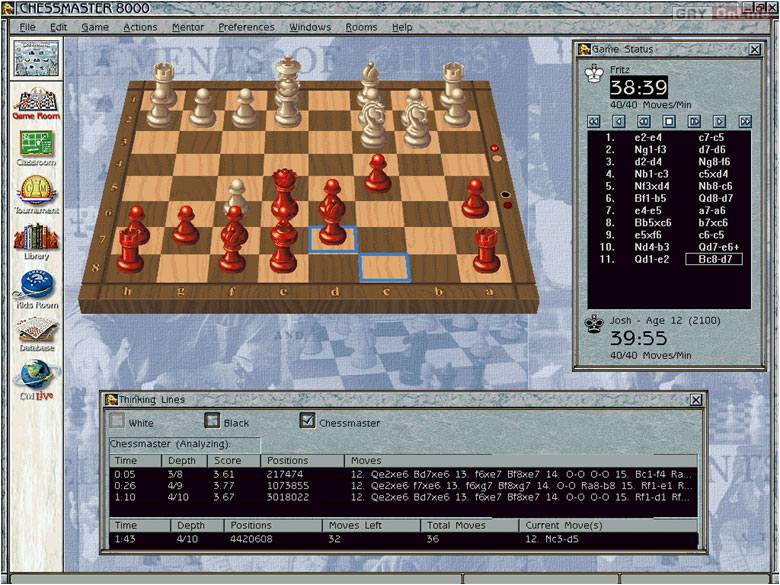Open the Library bookshelf icon
The image size is (780, 585).
pyautogui.click(x=36, y=242)
